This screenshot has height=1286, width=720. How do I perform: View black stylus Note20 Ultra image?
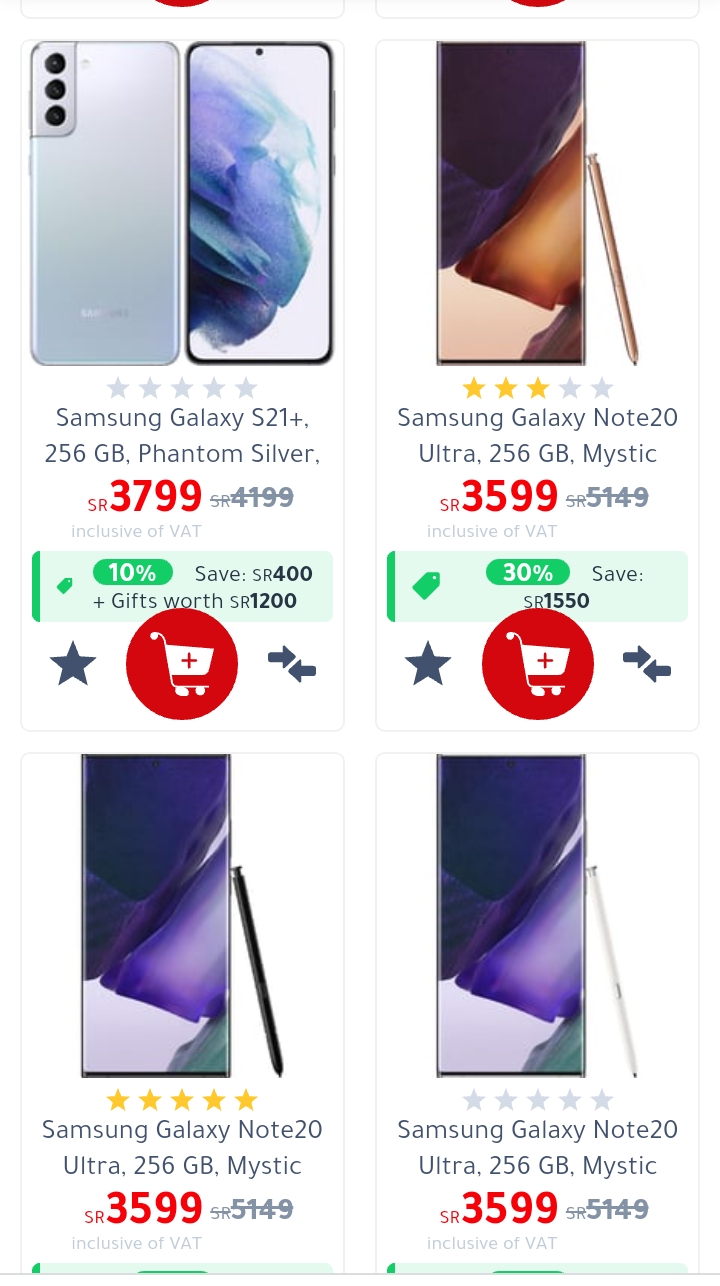pos(182,915)
